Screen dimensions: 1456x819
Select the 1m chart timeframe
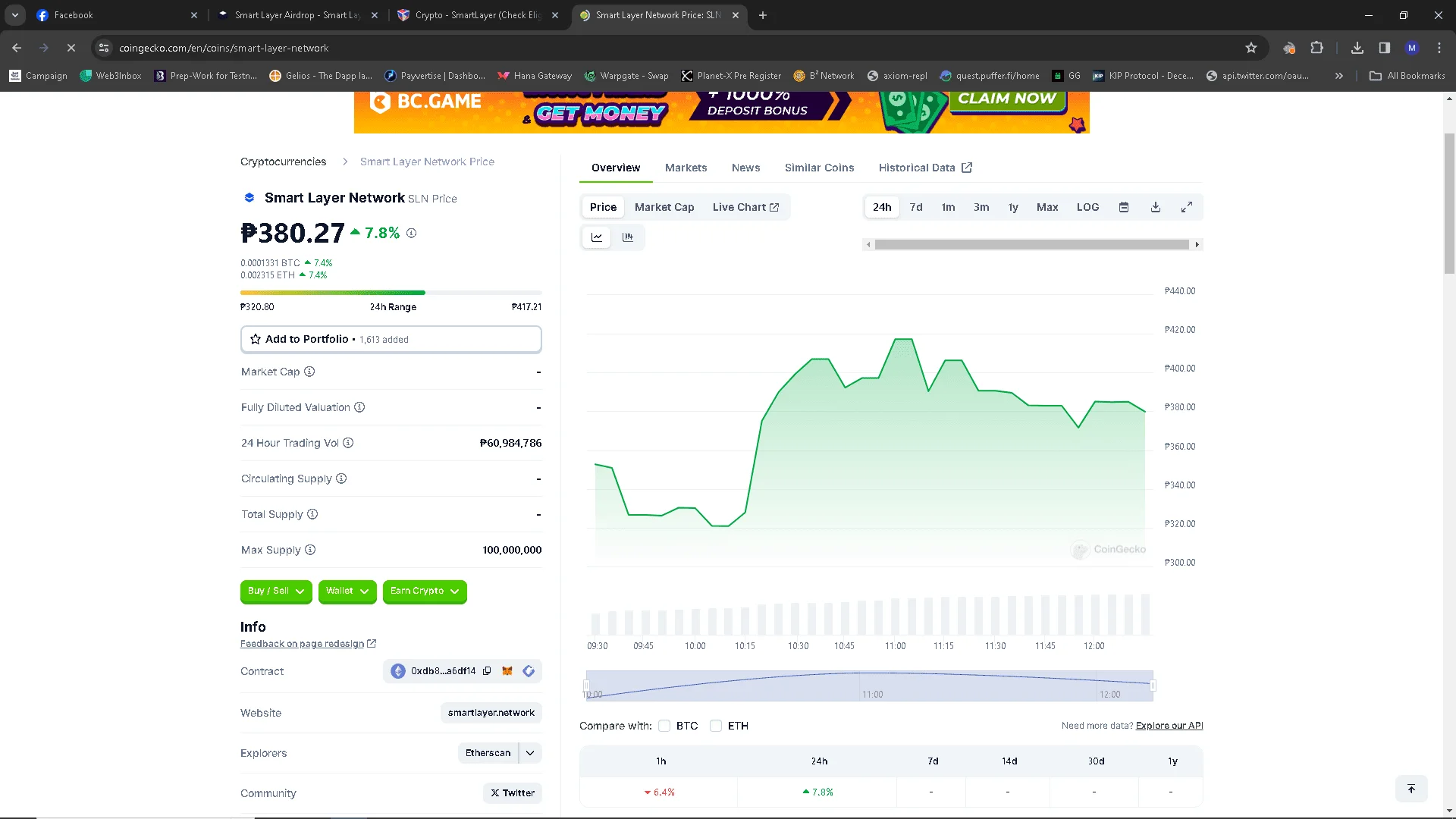[948, 207]
